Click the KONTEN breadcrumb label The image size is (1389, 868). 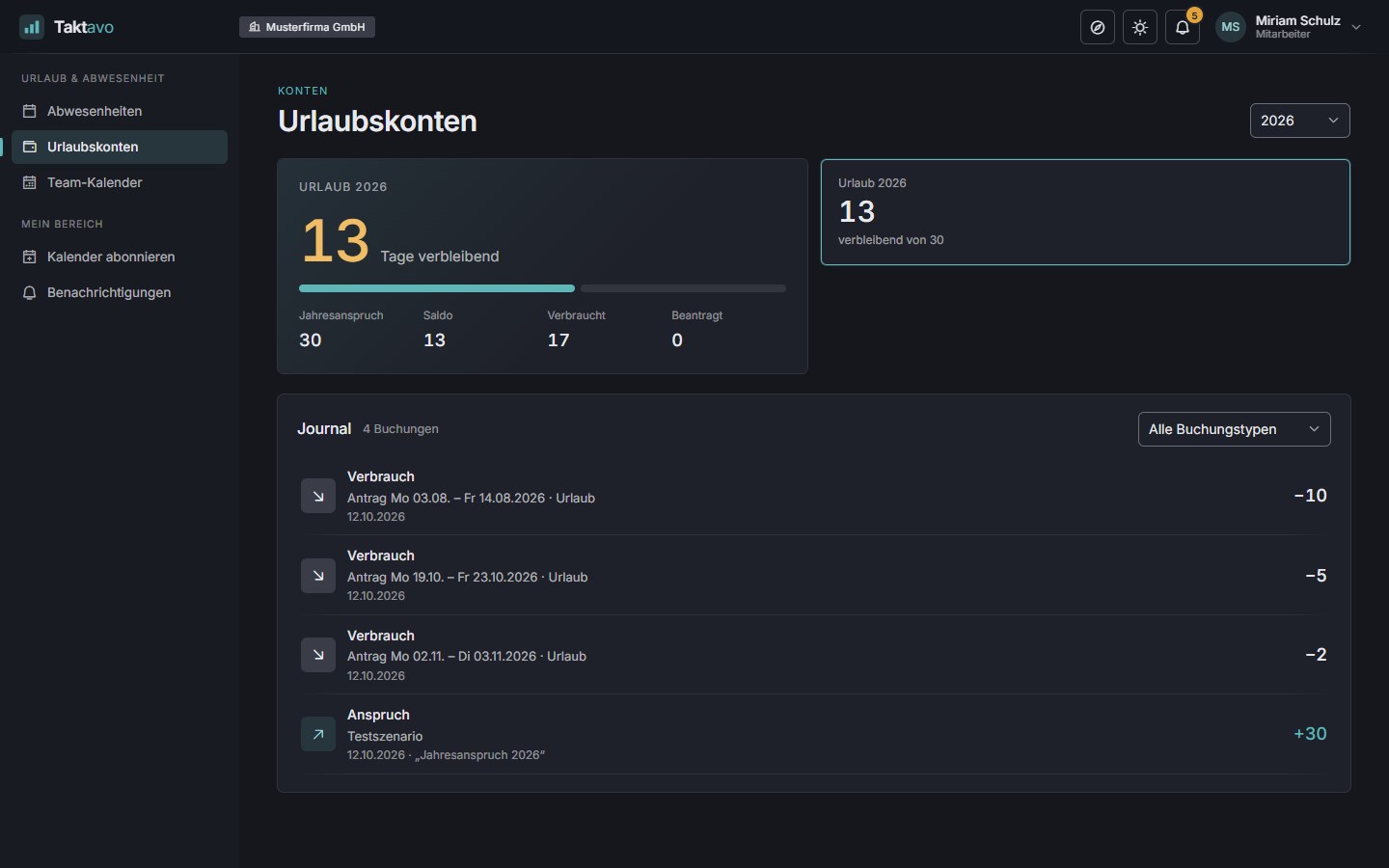[303, 91]
